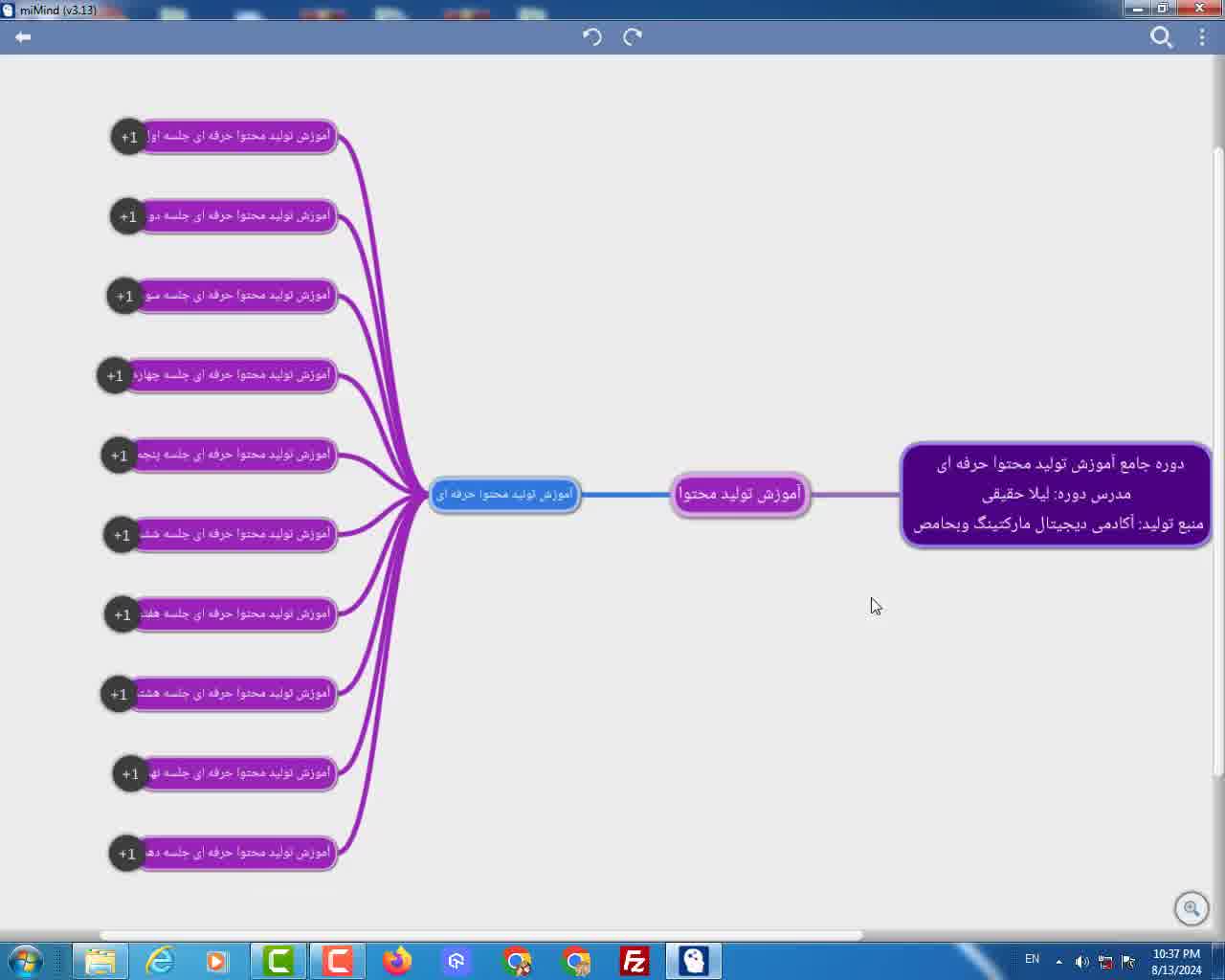Open FileZilla from the taskbar
This screenshot has width=1225, height=980.
635,960
